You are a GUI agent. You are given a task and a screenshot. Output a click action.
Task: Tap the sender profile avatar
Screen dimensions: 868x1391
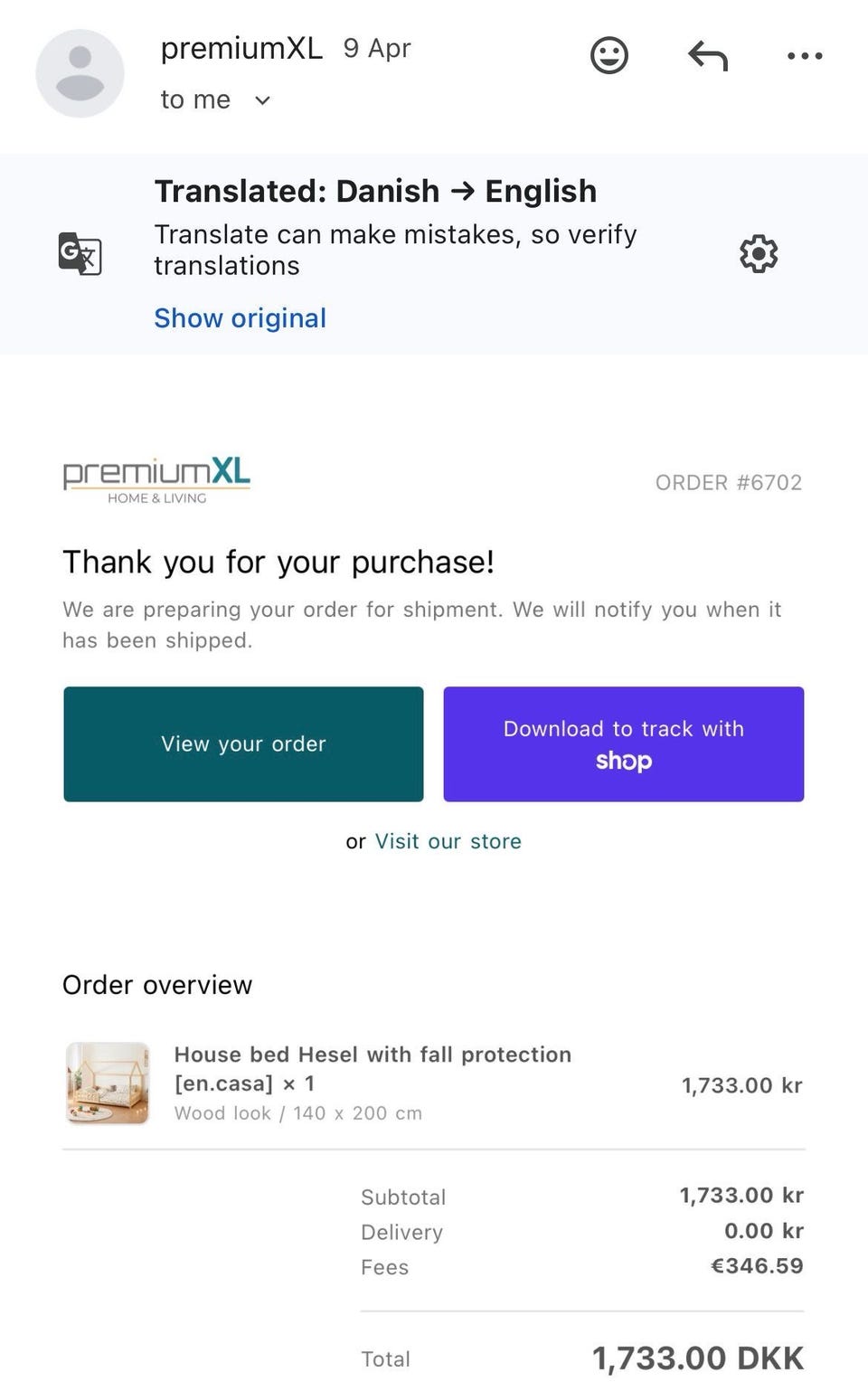pos(80,73)
